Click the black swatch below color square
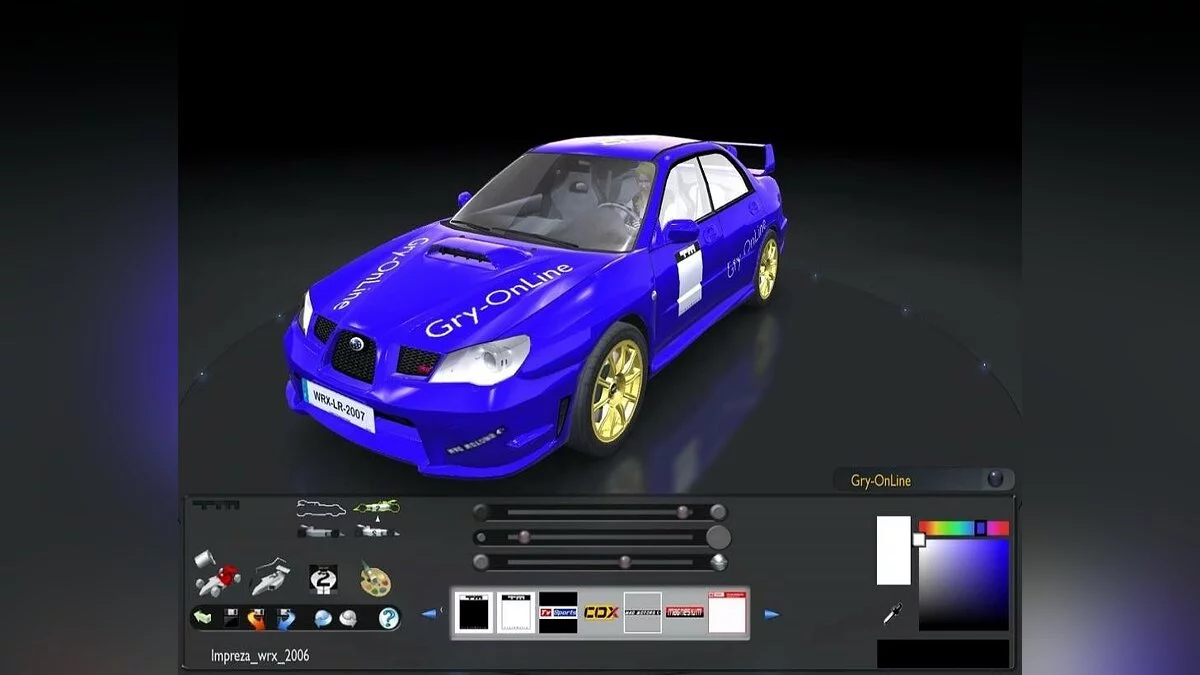1200x675 pixels. click(x=943, y=654)
